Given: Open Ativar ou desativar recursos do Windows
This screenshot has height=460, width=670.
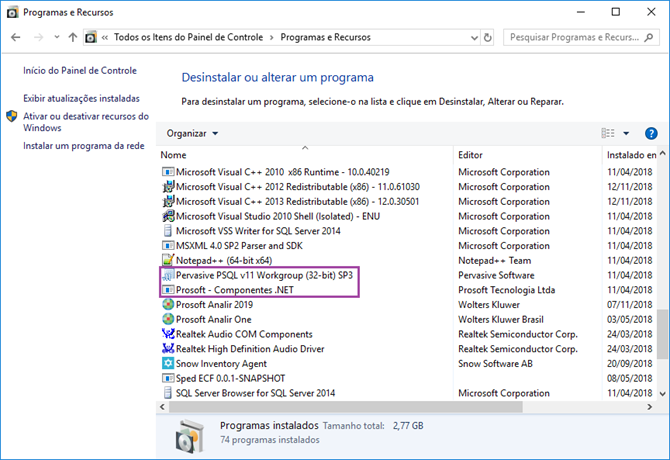Looking at the screenshot, I should click(x=86, y=122).
